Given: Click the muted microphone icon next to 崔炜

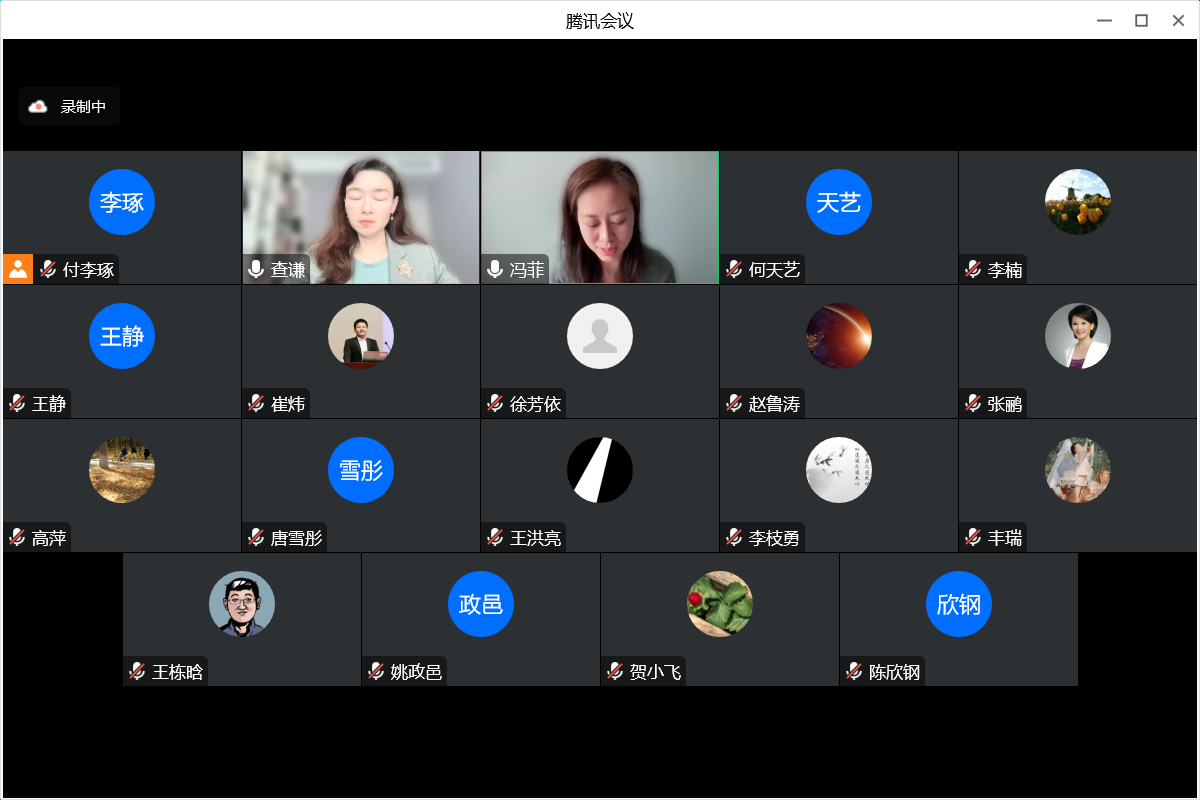Looking at the screenshot, I should (257, 403).
